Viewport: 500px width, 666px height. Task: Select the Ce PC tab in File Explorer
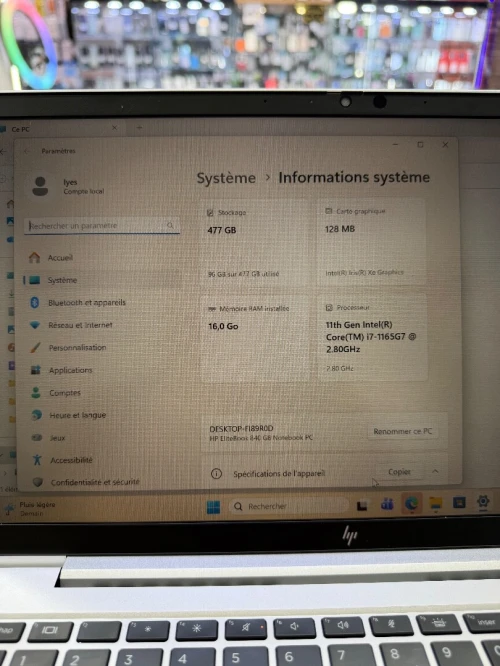59,129
